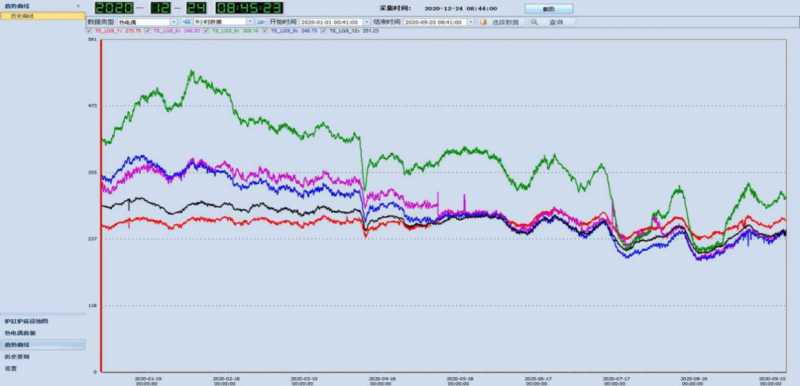Viewport: 800px width, 386px height.
Task: Open the data type dropdown
Action: (x=147, y=22)
